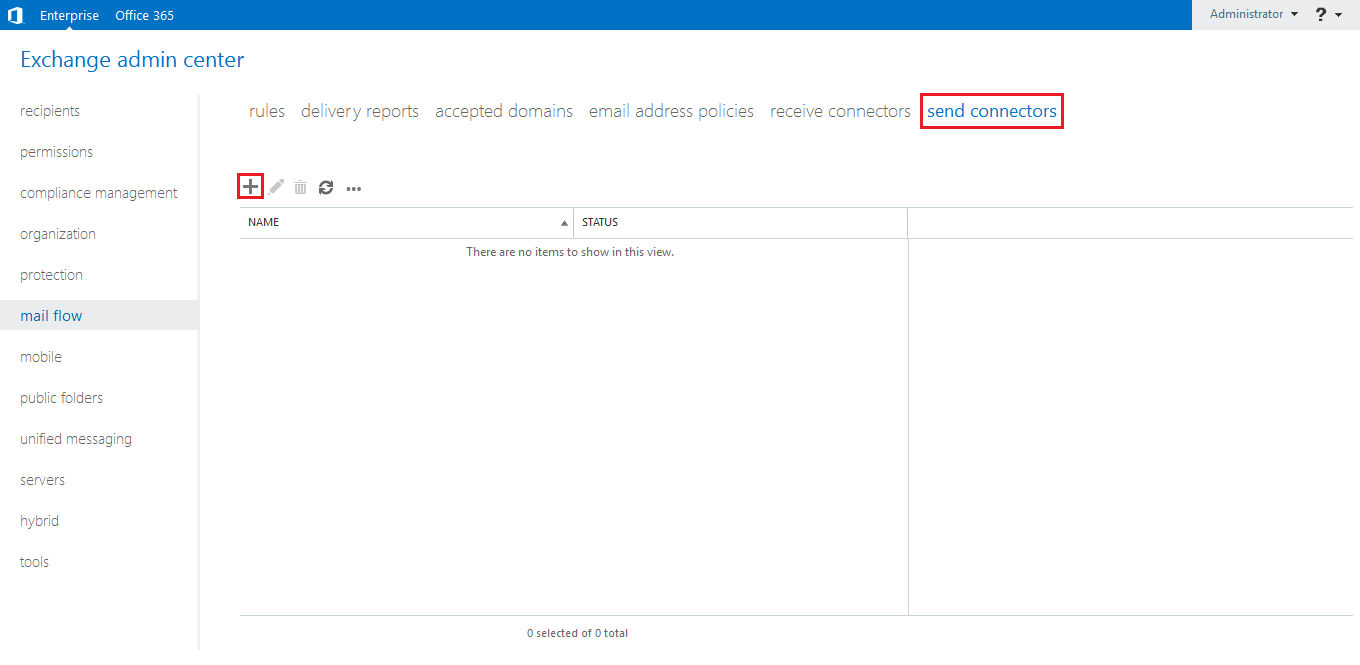Open the rules tab
This screenshot has height=665, width=1360.
point(267,111)
